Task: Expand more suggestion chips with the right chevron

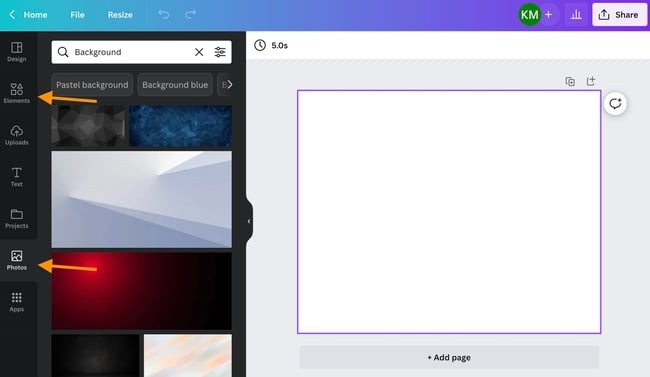Action: (x=229, y=85)
